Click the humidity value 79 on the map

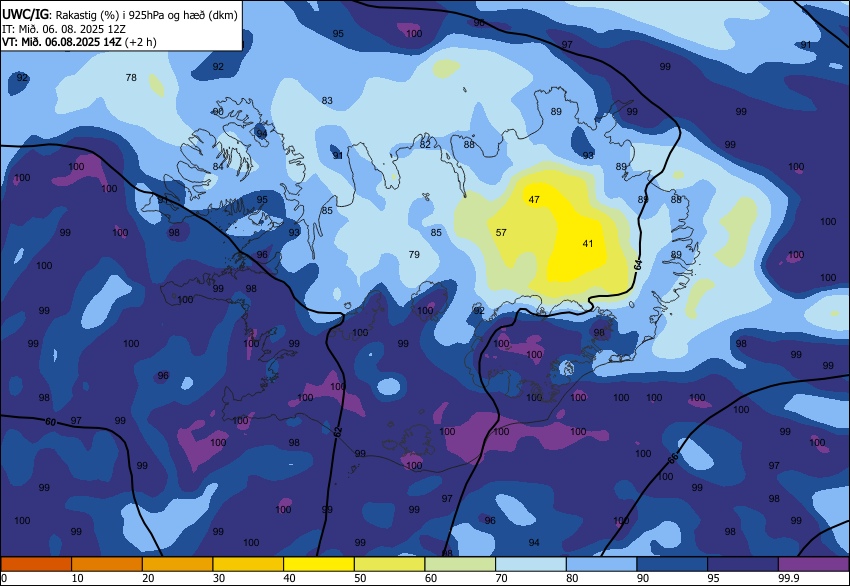(x=414, y=254)
